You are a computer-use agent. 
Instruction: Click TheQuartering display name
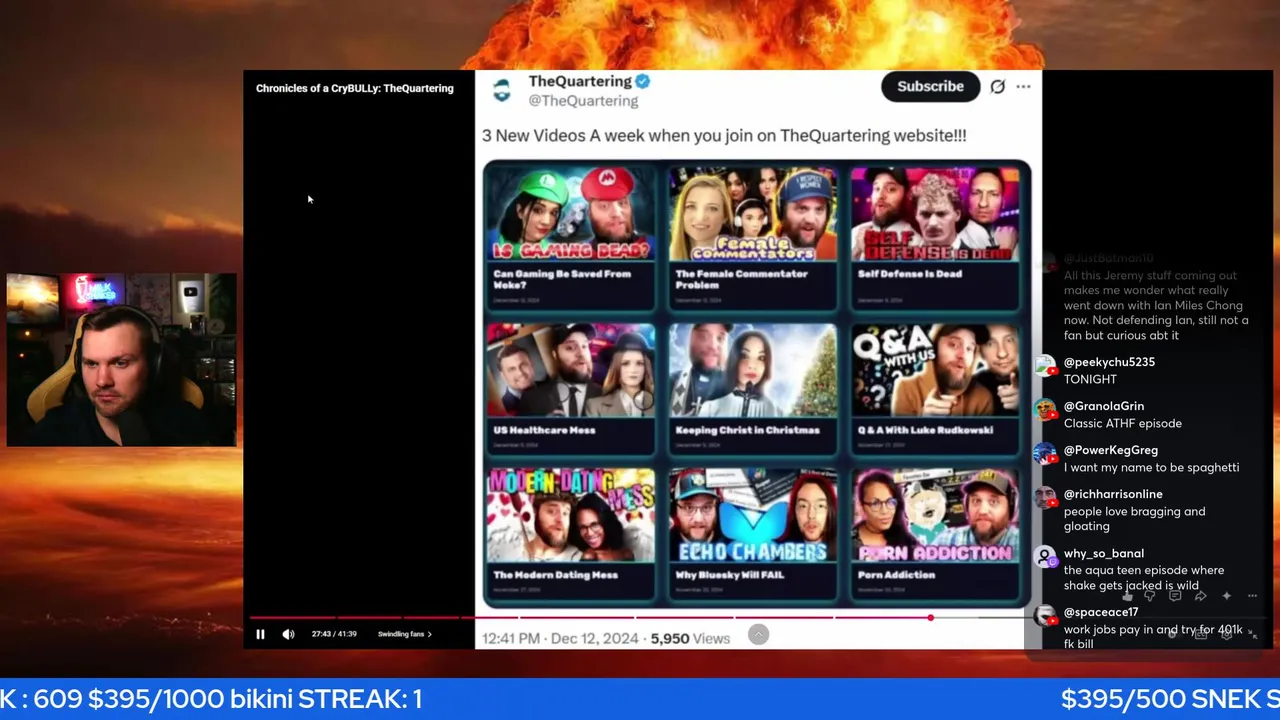coord(580,81)
